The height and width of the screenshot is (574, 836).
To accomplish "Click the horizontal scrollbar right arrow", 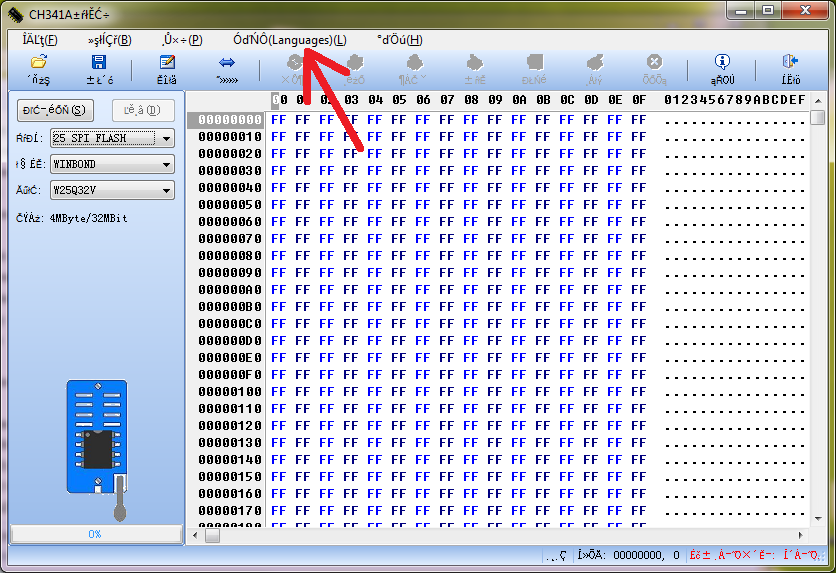I will point(800,535).
